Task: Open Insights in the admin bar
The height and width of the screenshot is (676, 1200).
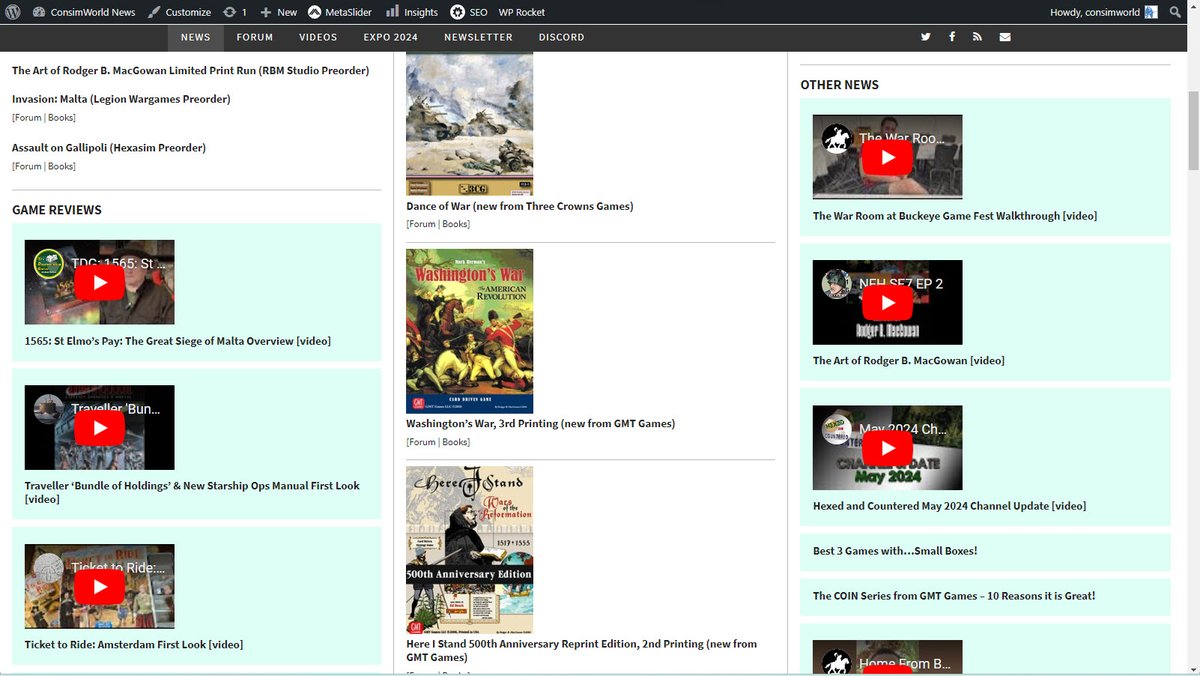Action: click(x=412, y=12)
